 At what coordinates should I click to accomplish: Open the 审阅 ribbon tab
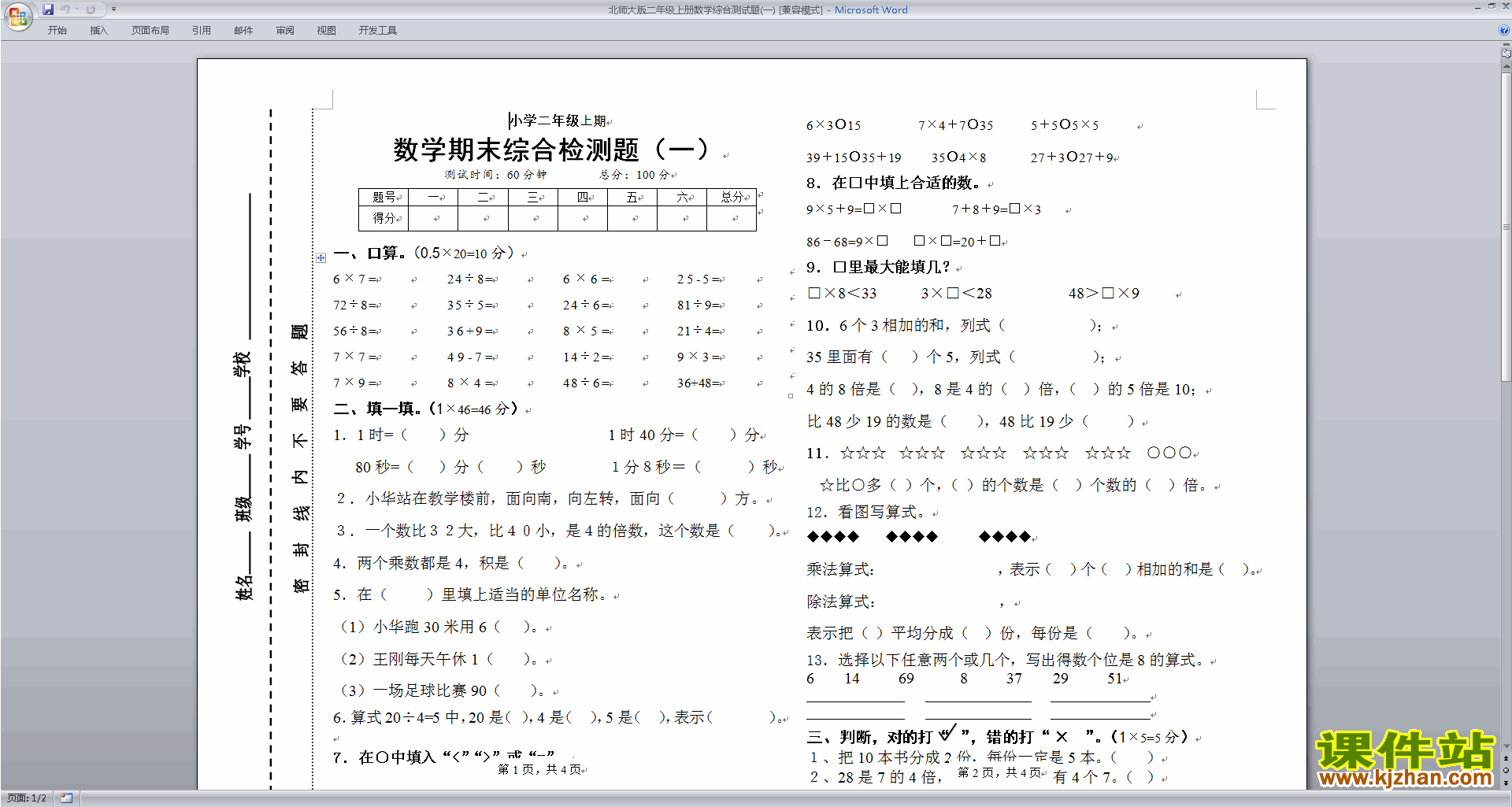[x=285, y=31]
